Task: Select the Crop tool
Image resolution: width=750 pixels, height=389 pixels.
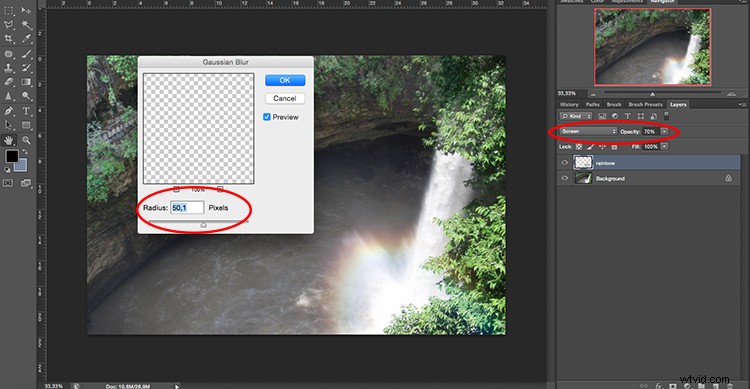Action: [9, 38]
